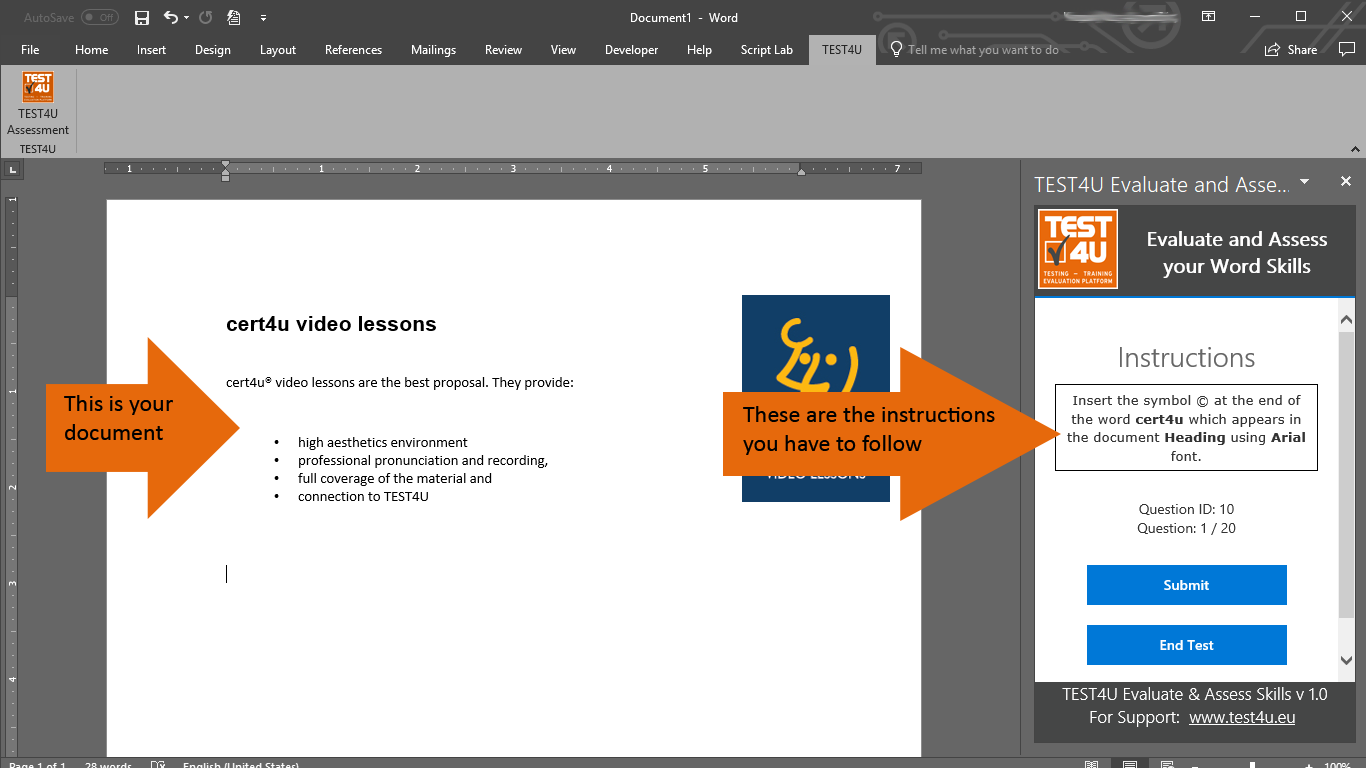The height and width of the screenshot is (768, 1366).
Task: Click the heading "cert4u video lessons"
Action: click(x=331, y=324)
